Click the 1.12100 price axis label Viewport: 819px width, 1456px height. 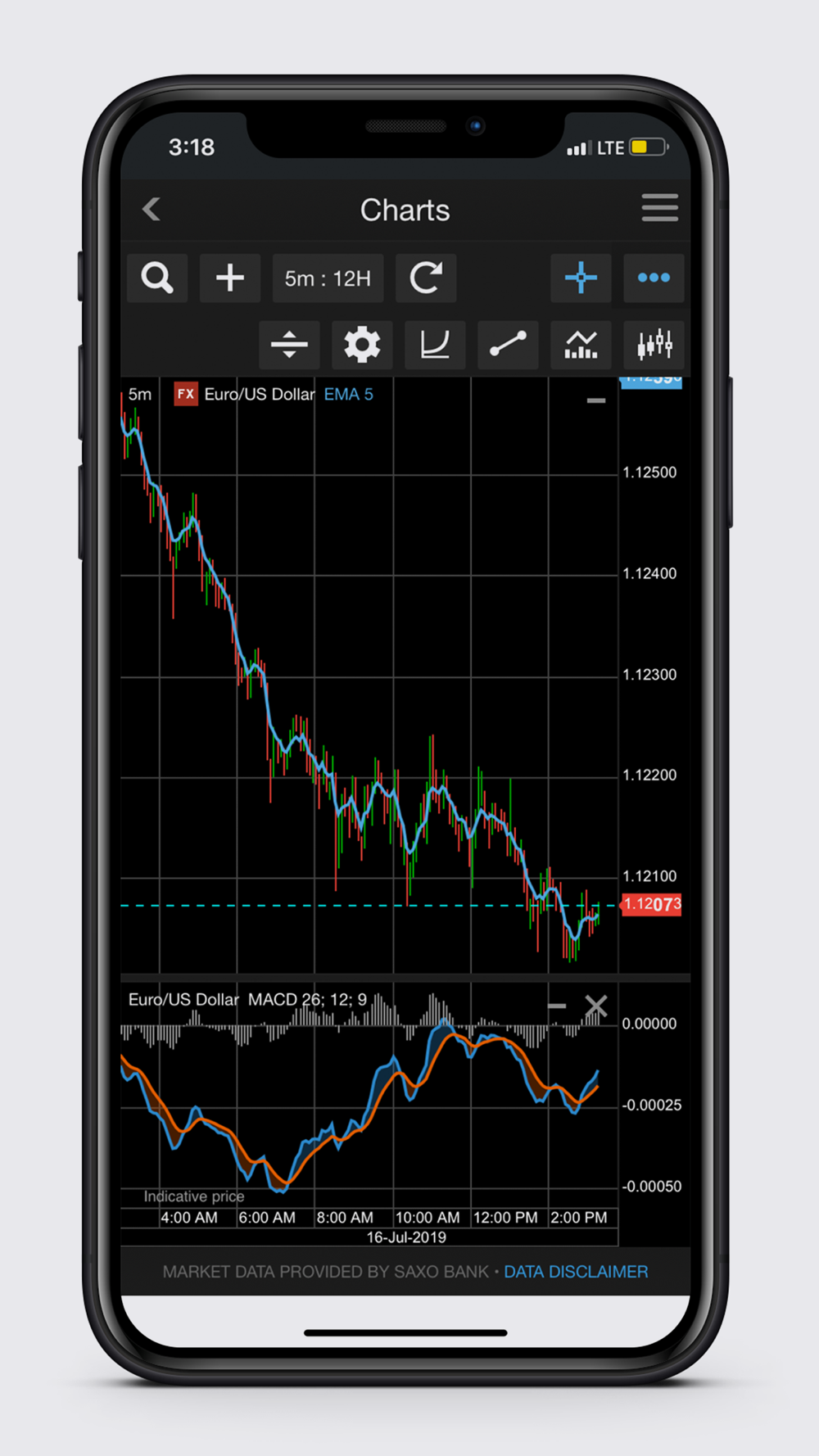(649, 876)
